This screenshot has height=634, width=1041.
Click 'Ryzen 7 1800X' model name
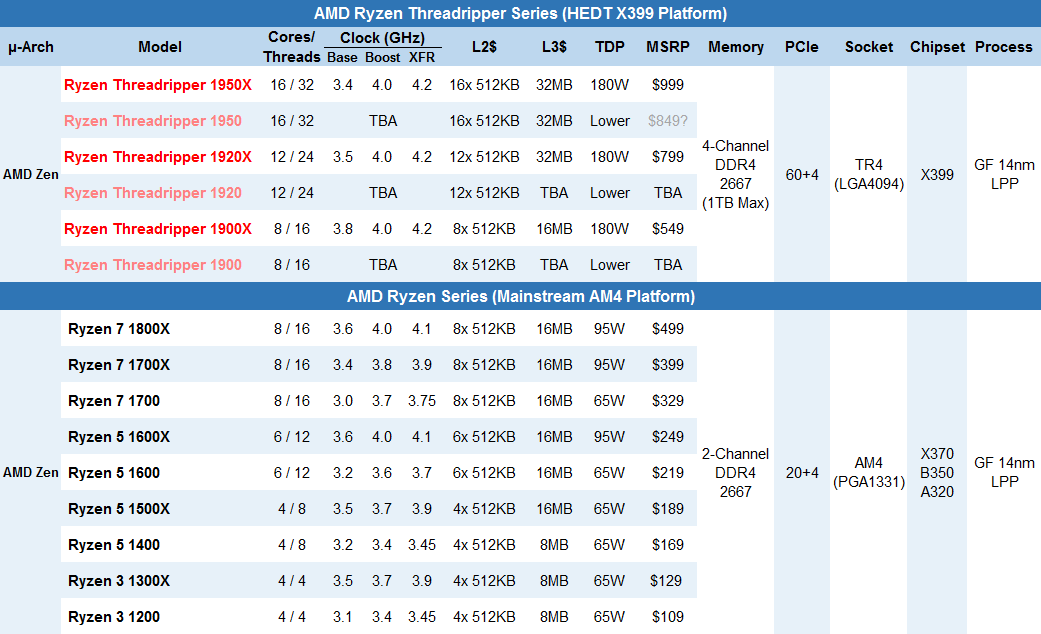click(x=119, y=329)
